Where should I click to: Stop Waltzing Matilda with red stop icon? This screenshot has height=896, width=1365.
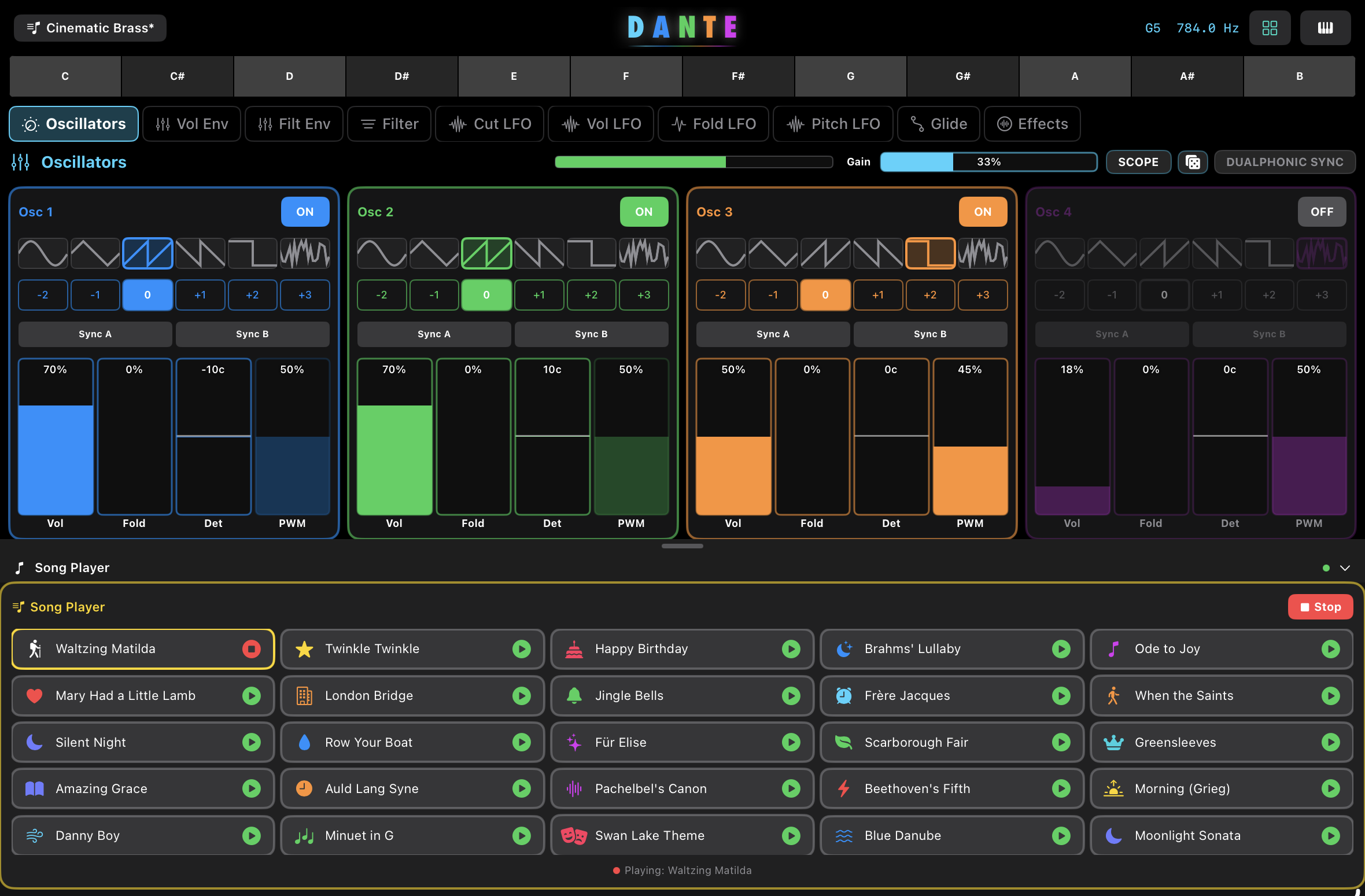[x=251, y=649]
